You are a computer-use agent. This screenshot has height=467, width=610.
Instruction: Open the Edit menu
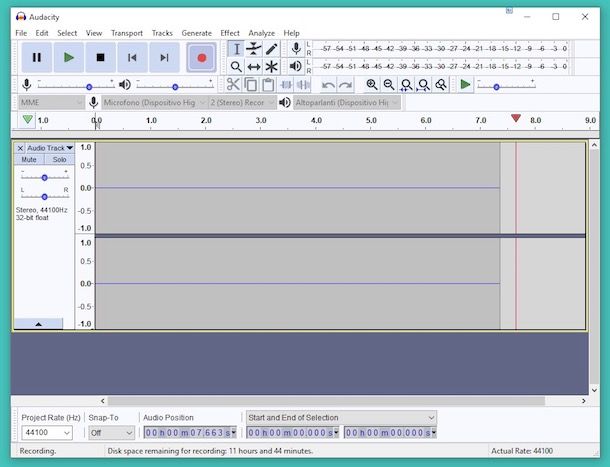(42, 33)
